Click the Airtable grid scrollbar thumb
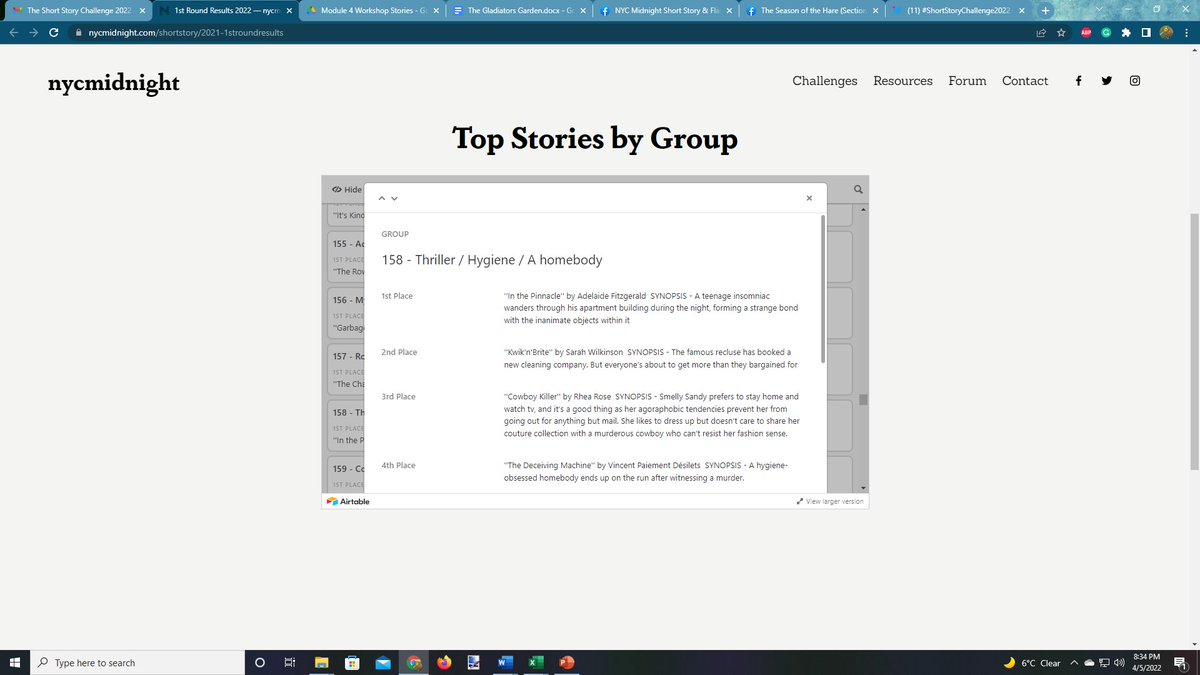The image size is (1200, 675). pos(863,400)
